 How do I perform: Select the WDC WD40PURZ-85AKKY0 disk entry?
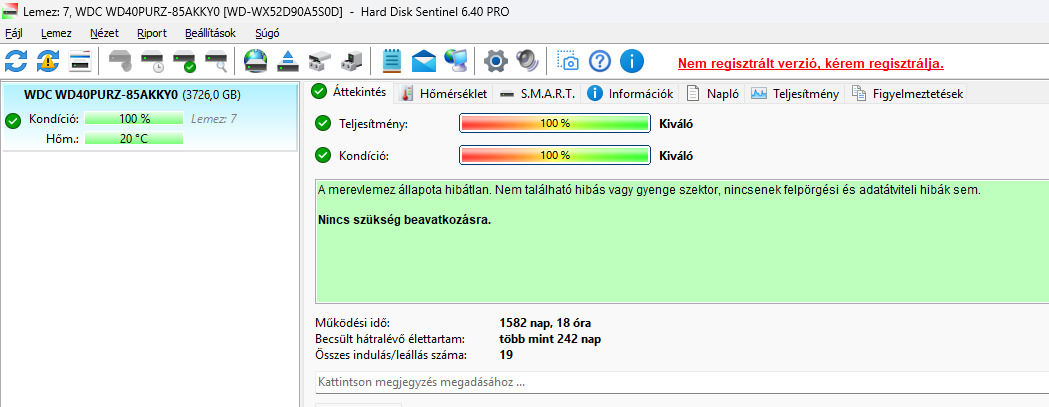pos(150,117)
